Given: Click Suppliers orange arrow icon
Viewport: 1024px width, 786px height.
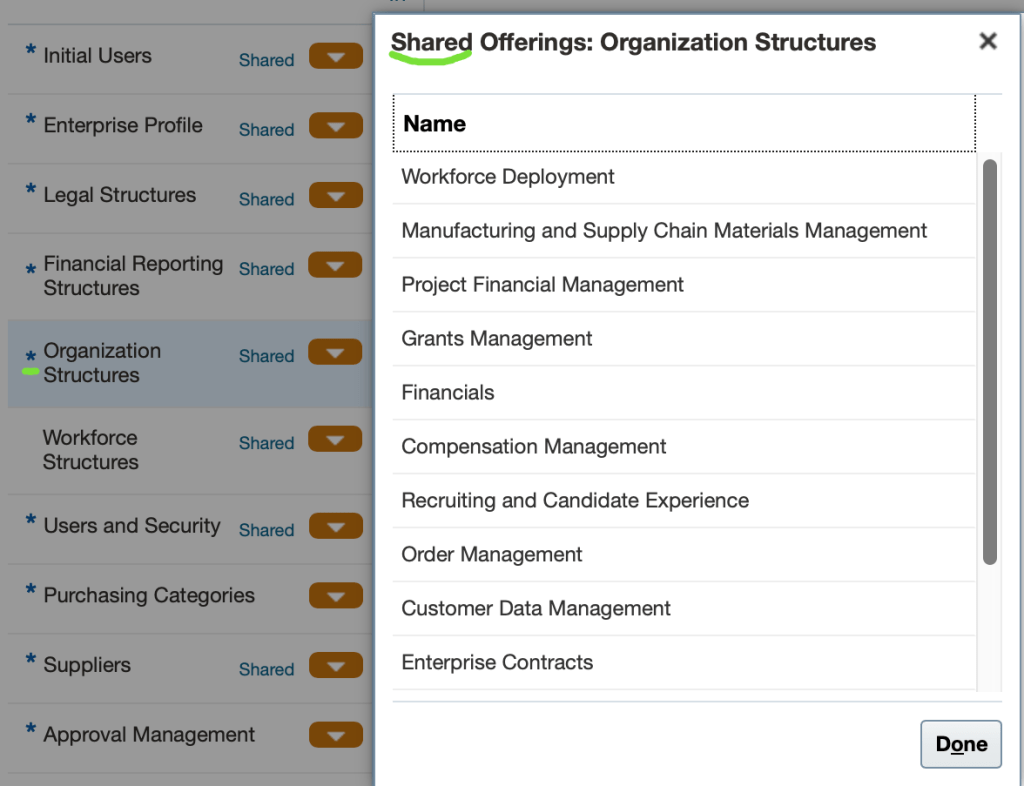Looking at the screenshot, I should [x=335, y=666].
